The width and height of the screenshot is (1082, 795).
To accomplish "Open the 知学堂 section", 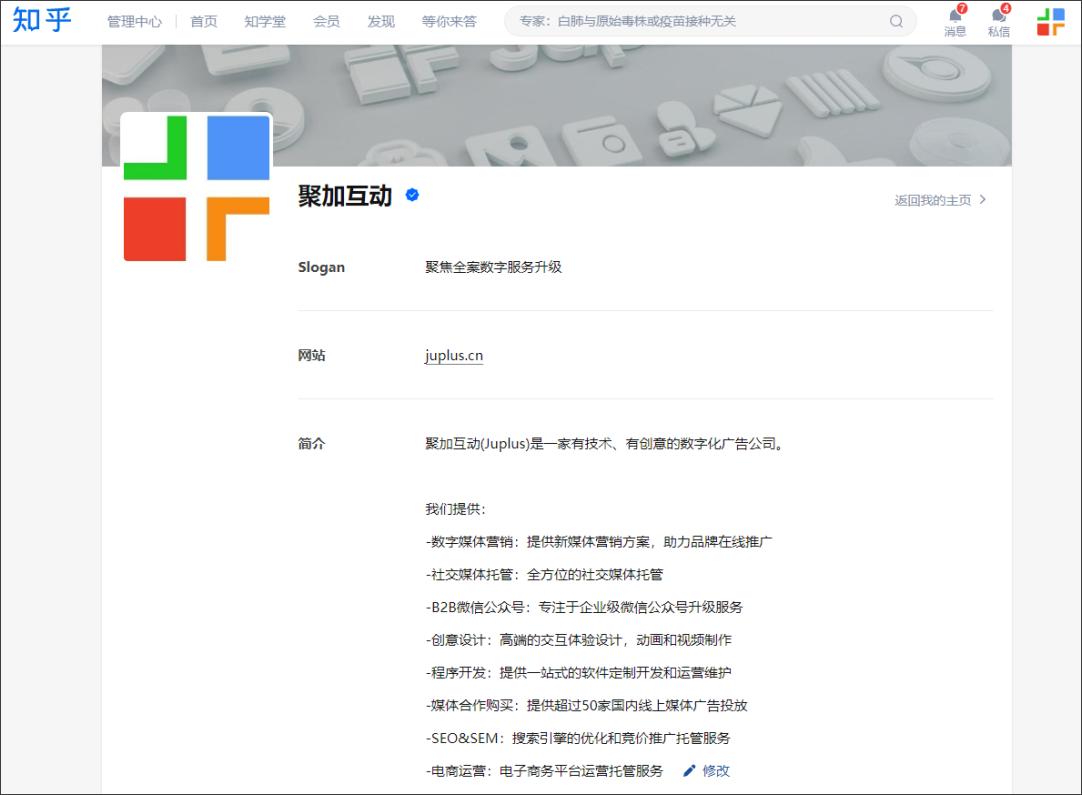I will click(264, 20).
